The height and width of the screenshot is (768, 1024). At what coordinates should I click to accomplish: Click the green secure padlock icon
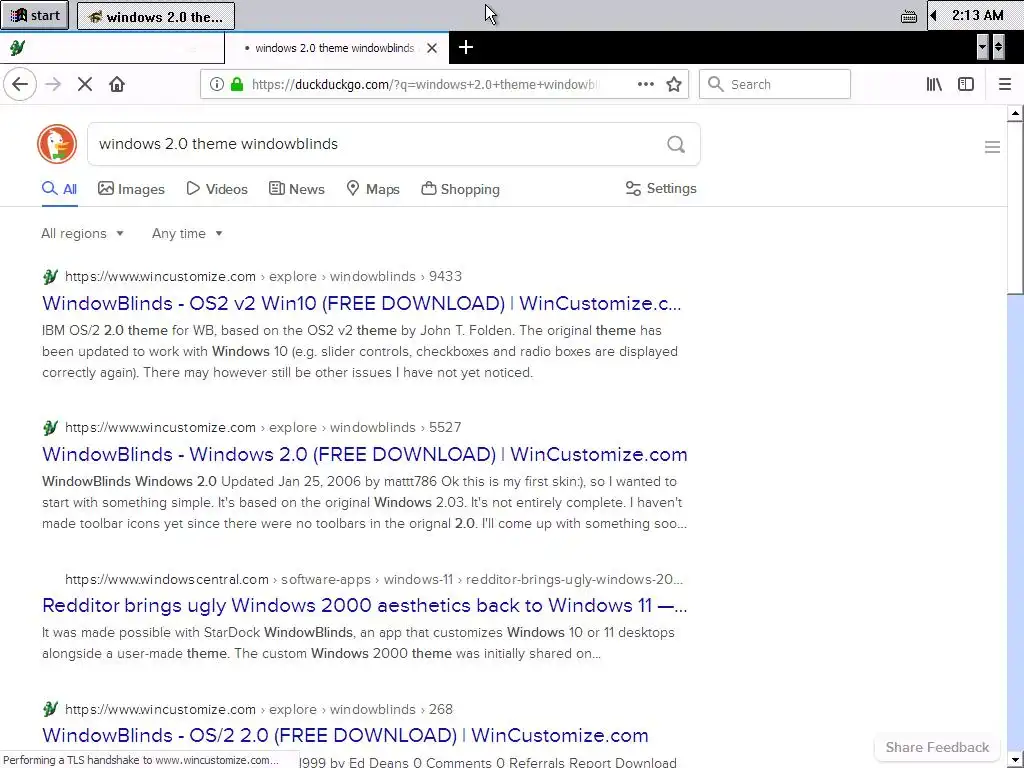click(237, 84)
